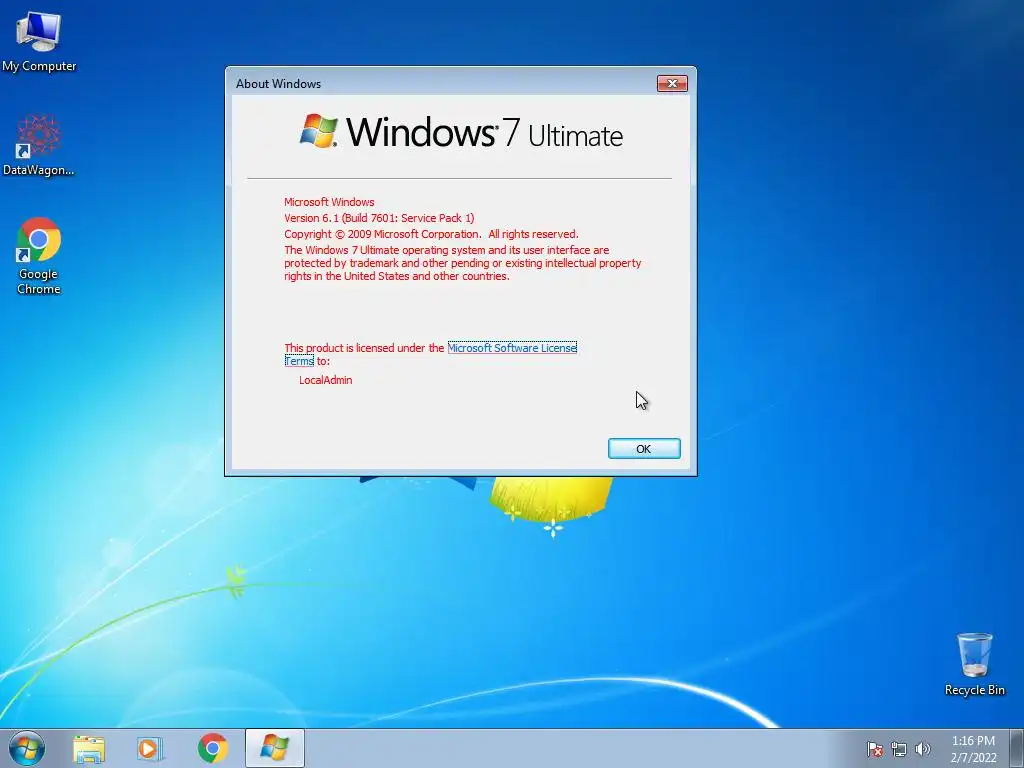Click the Windows 7 Ultimate logo banner
The width and height of the screenshot is (1024, 768).
pos(461,132)
